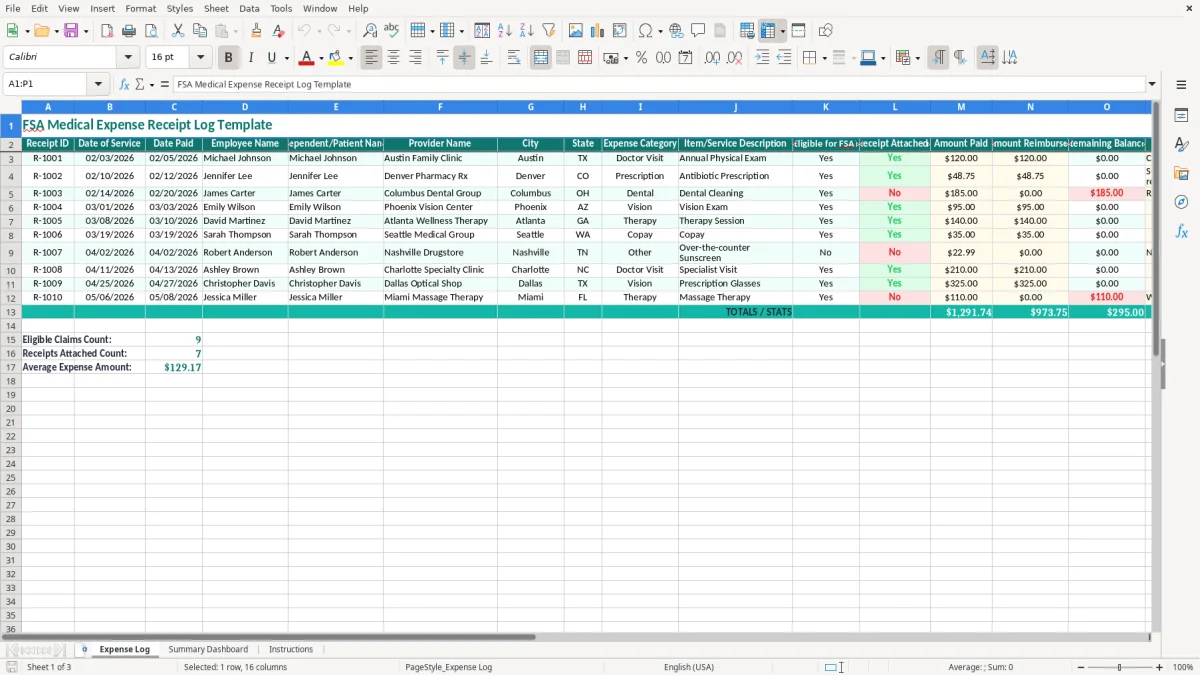Viewport: 1200px width, 675px height.
Task: Click zoom in plus button
Action: pos(1160,667)
